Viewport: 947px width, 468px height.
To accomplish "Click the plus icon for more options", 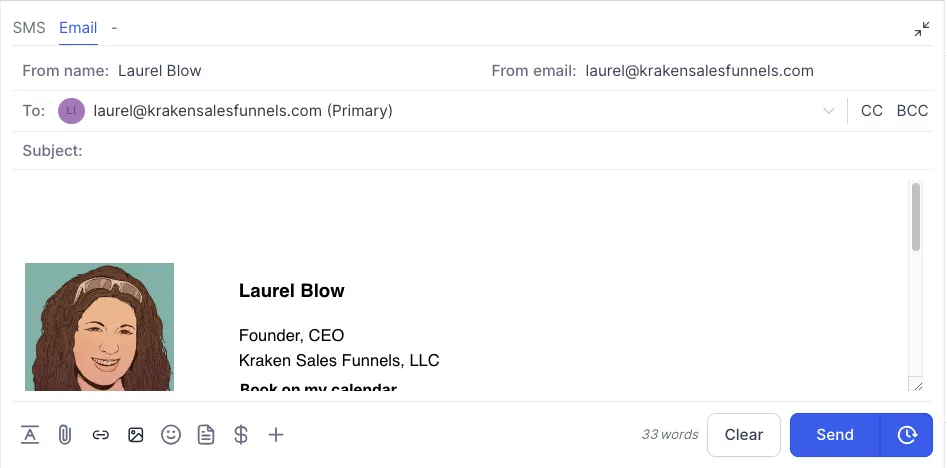I will (x=277, y=435).
